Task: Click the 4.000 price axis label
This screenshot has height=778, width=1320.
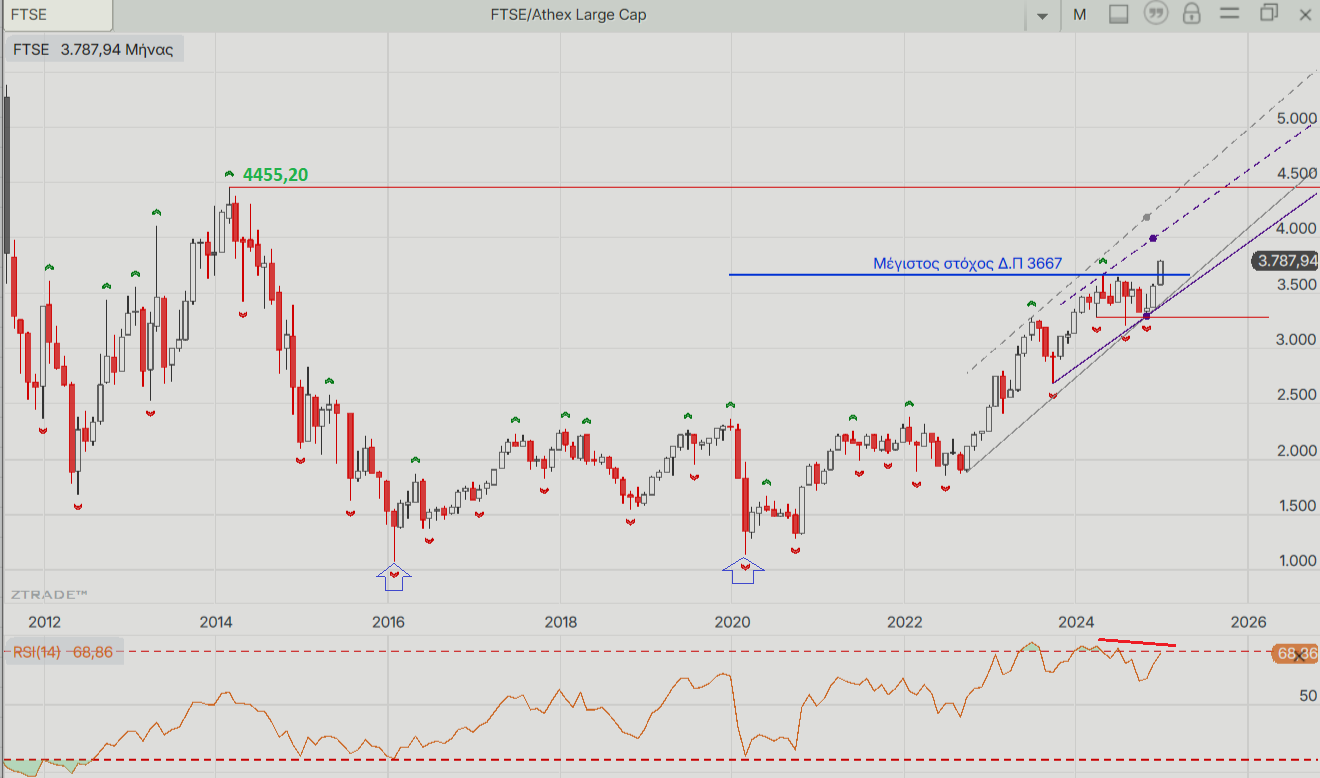Action: [1297, 229]
